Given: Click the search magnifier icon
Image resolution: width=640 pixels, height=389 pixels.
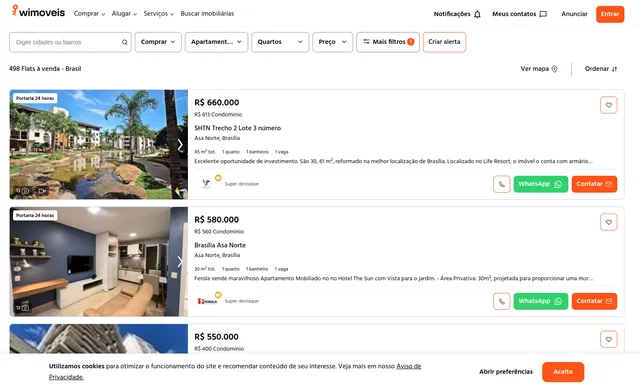Looking at the screenshot, I should [x=124, y=42].
